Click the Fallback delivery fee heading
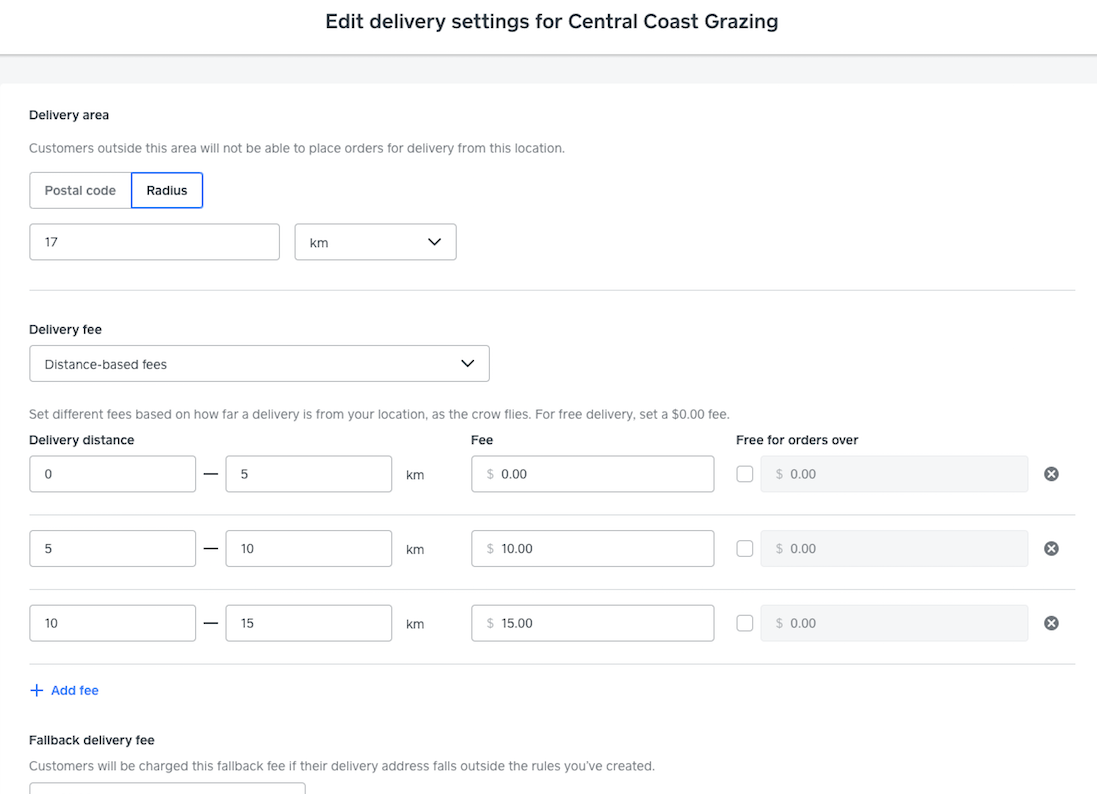Screen dimensions: 1097x794 92,740
